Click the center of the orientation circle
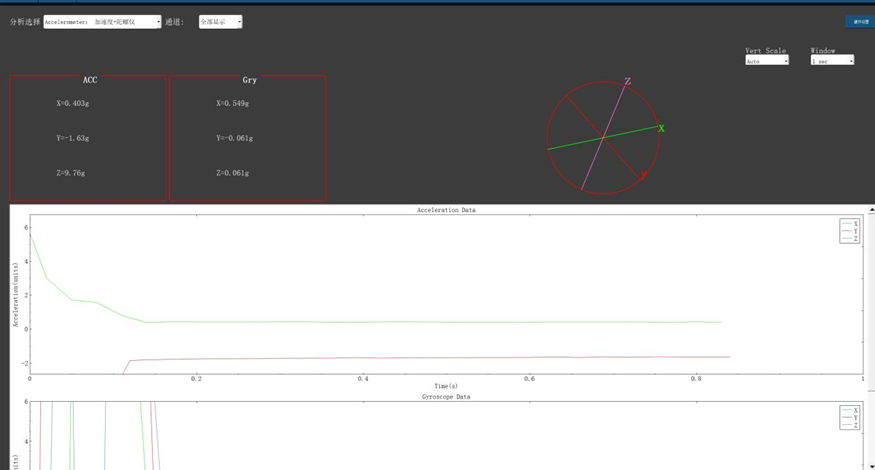The image size is (875, 470). (604, 137)
